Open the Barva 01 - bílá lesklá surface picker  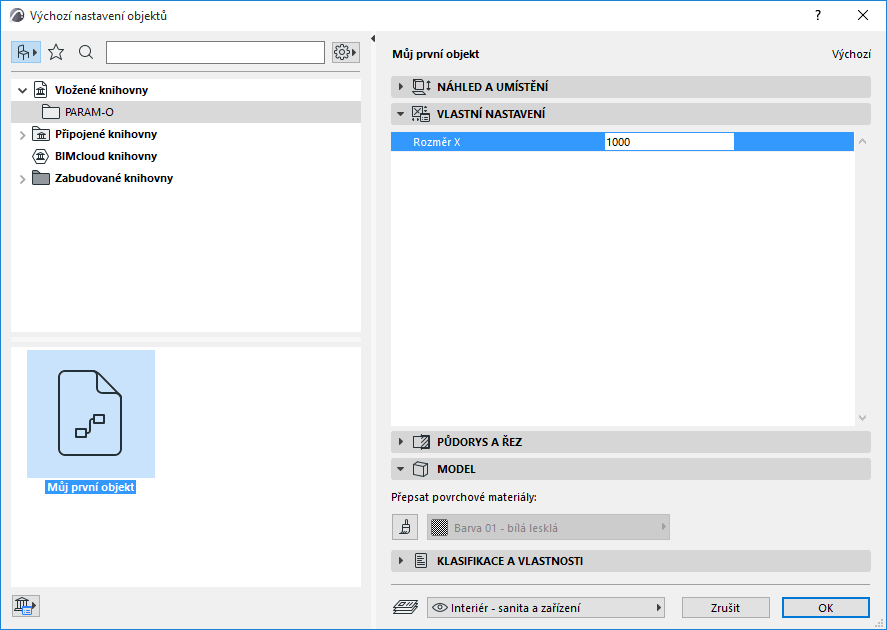click(x=548, y=526)
